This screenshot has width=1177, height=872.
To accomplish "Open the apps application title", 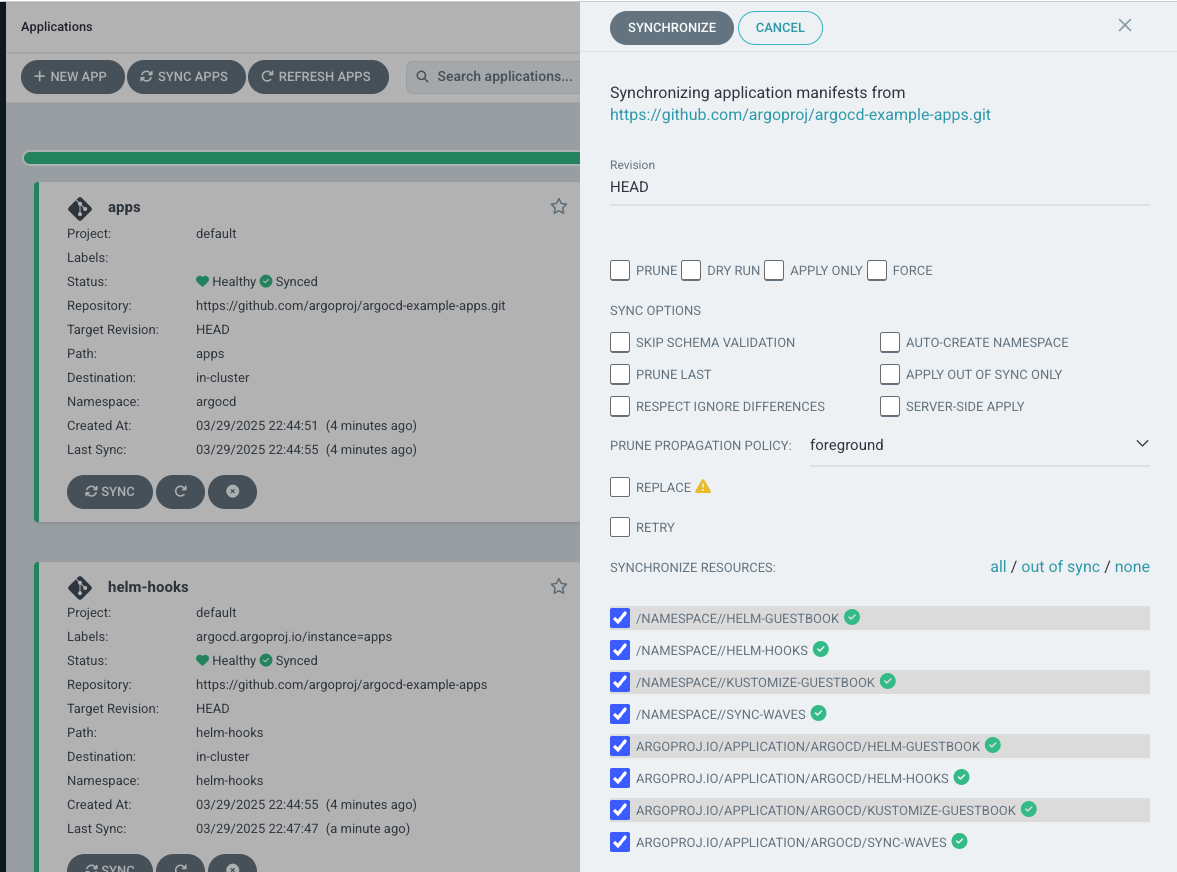I will point(124,207).
